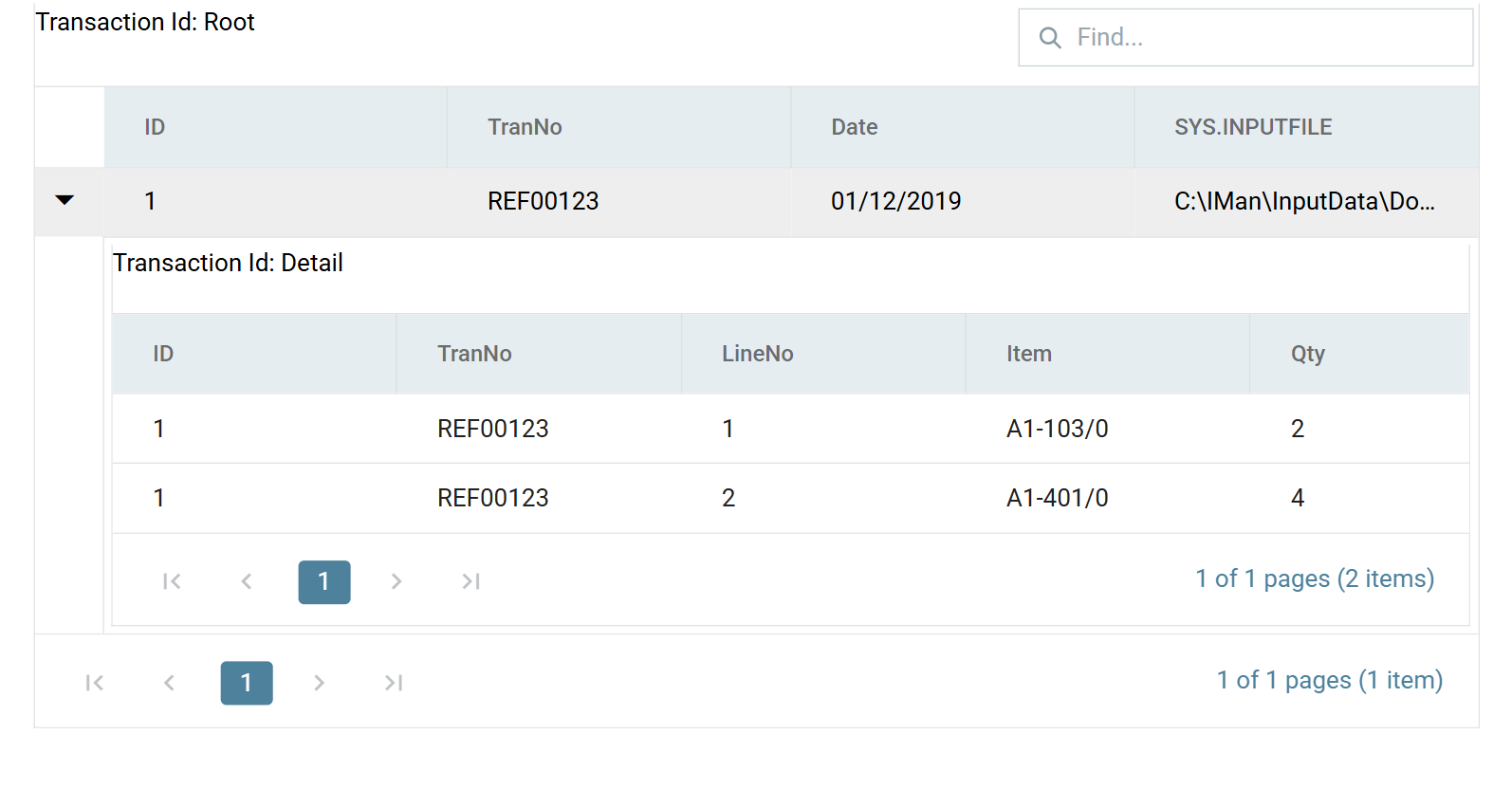Image resolution: width=1512 pixels, height=789 pixels.
Task: Go to previous page in Detail grid
Action: point(247,581)
